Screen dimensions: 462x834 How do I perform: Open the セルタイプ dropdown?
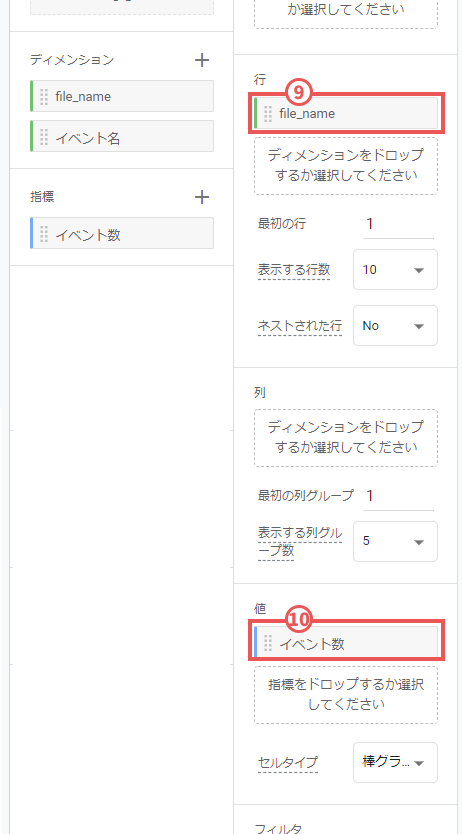point(395,763)
